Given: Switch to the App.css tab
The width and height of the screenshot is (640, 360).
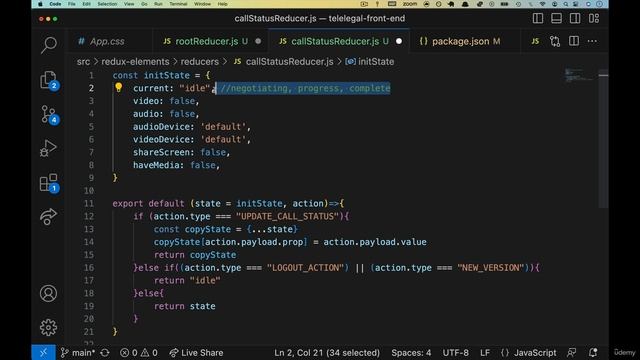Looking at the screenshot, I should [x=107, y=41].
